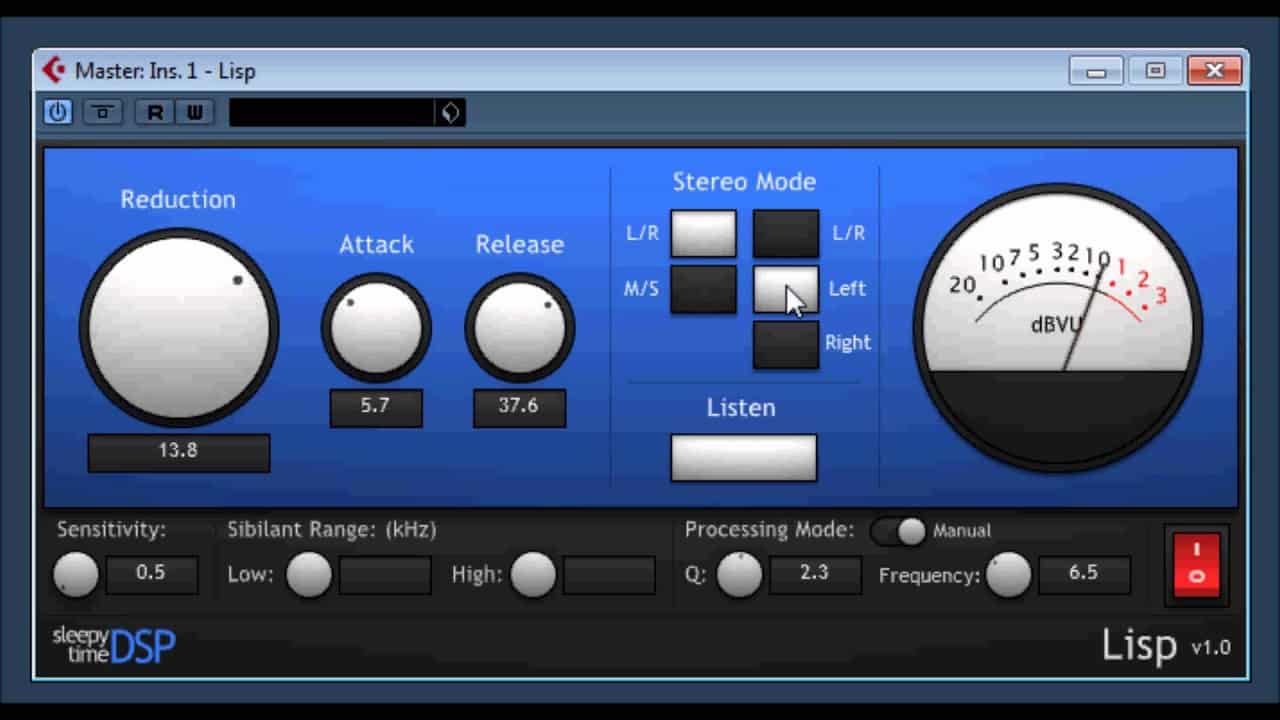This screenshot has height=720, width=1280.
Task: Enable the Write automation icon
Action: [x=194, y=112]
